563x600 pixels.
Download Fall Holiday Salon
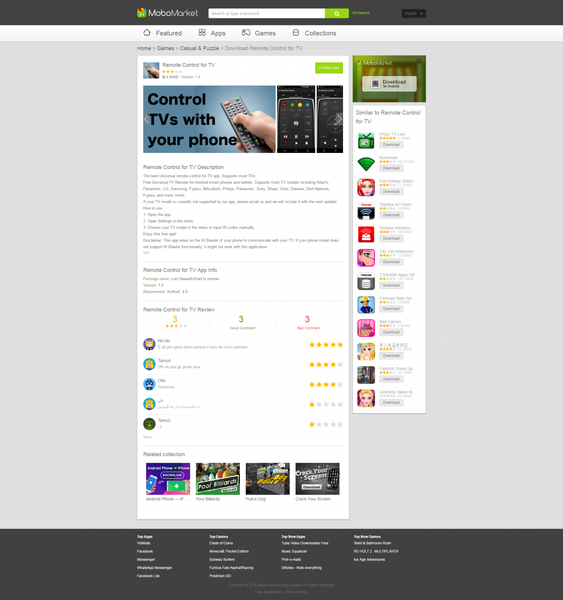[391, 191]
